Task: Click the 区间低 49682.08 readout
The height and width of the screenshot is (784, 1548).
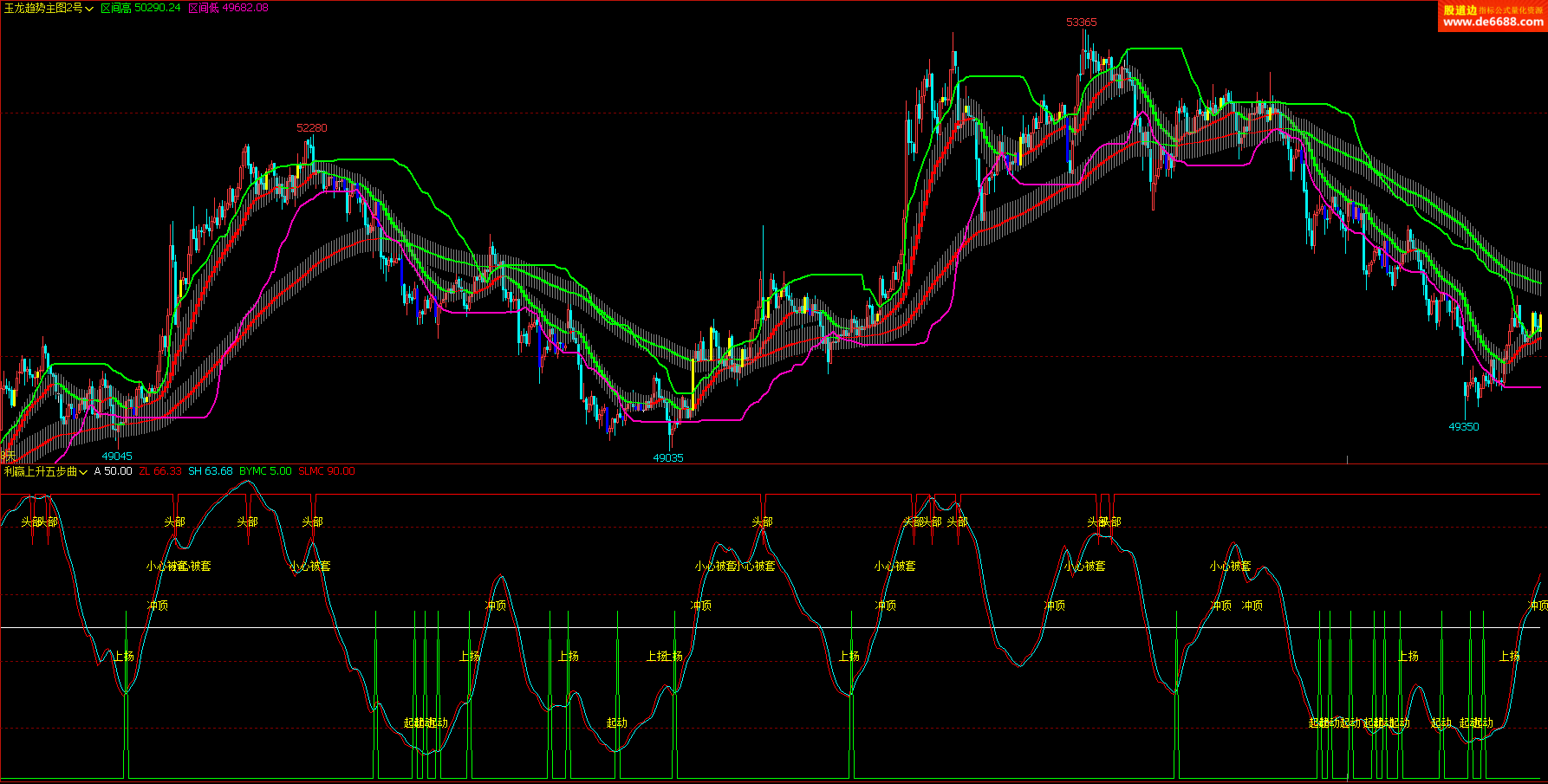Action: (x=228, y=8)
